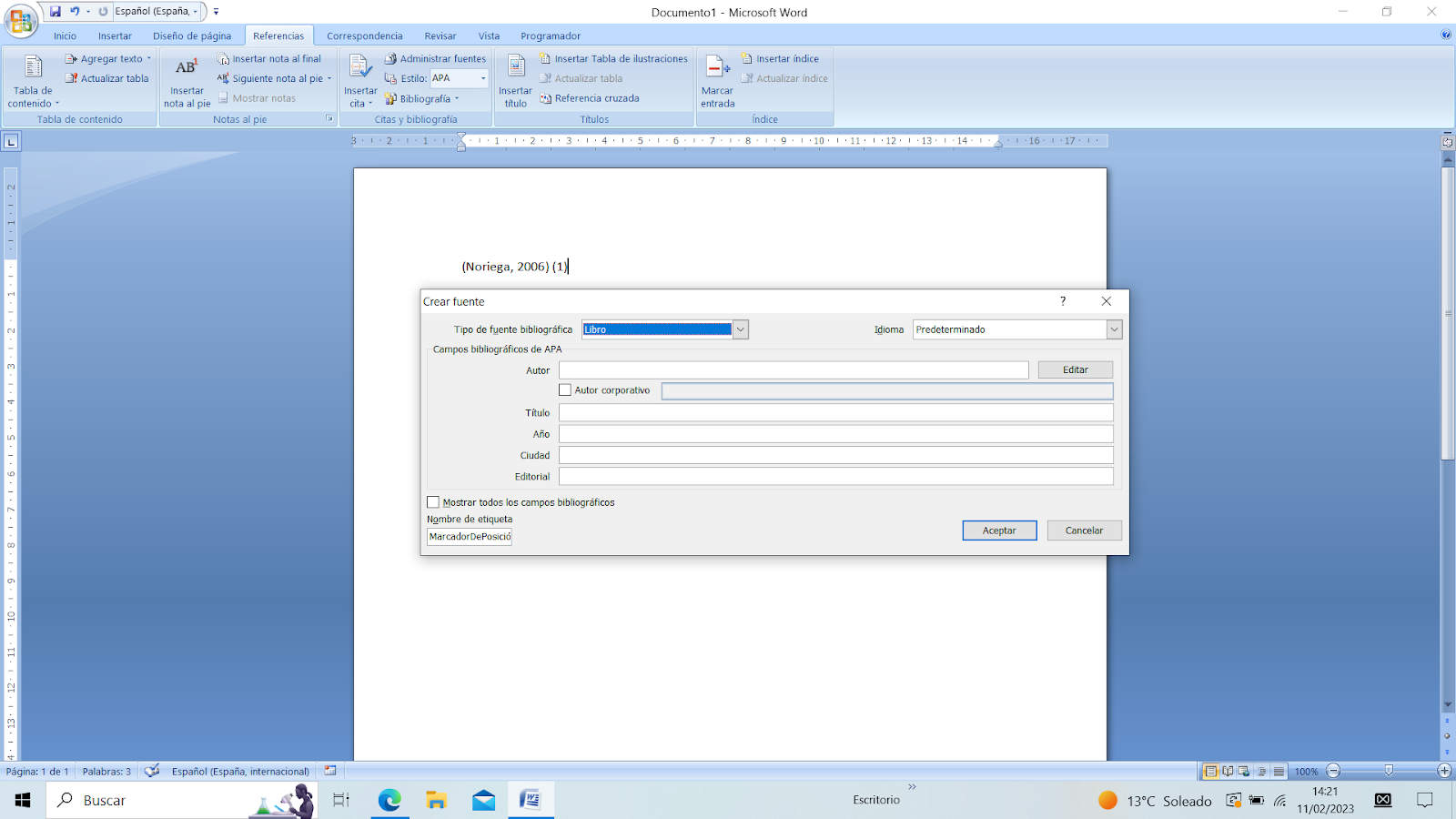Open Windows Start menu
Viewport: 1456px width, 819px height.
(x=23, y=800)
